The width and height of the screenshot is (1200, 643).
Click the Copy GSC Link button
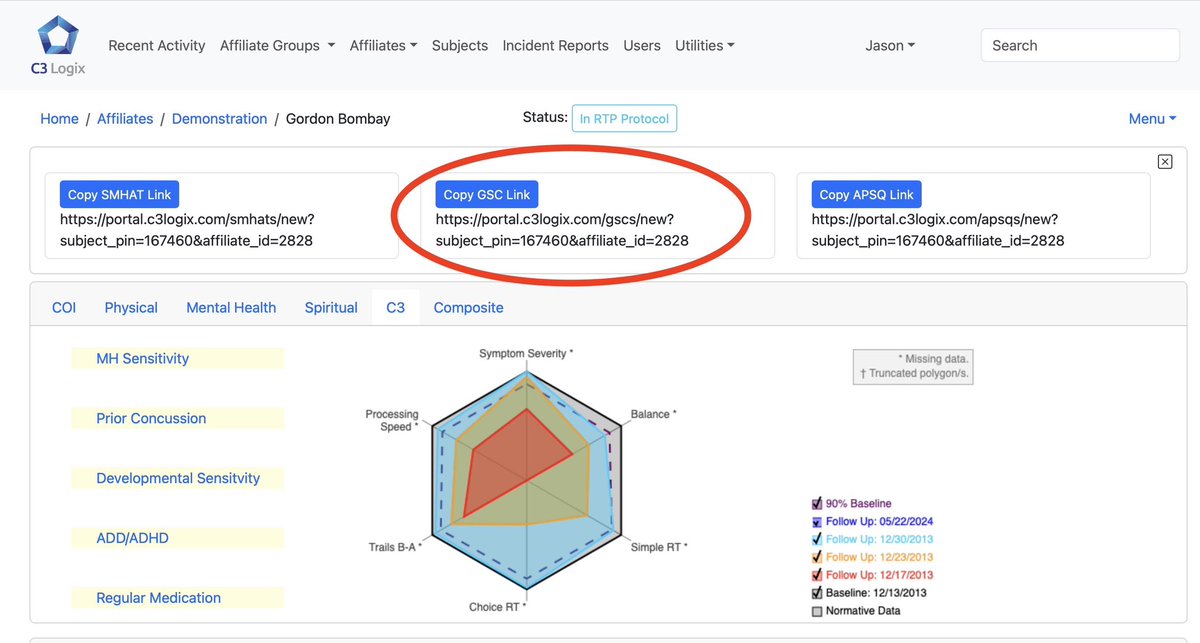pyautogui.click(x=487, y=194)
